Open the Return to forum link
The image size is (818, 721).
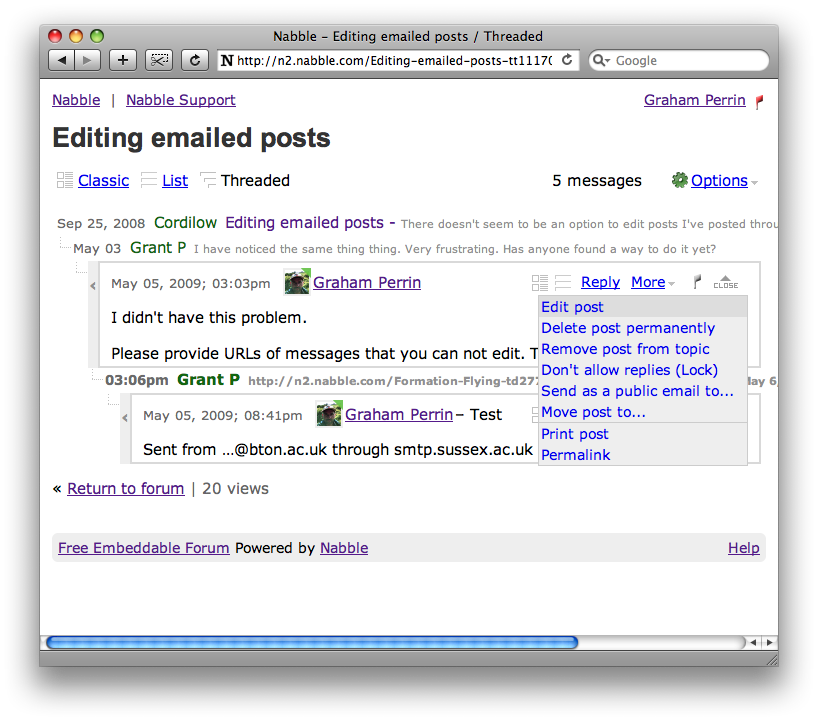coord(125,489)
